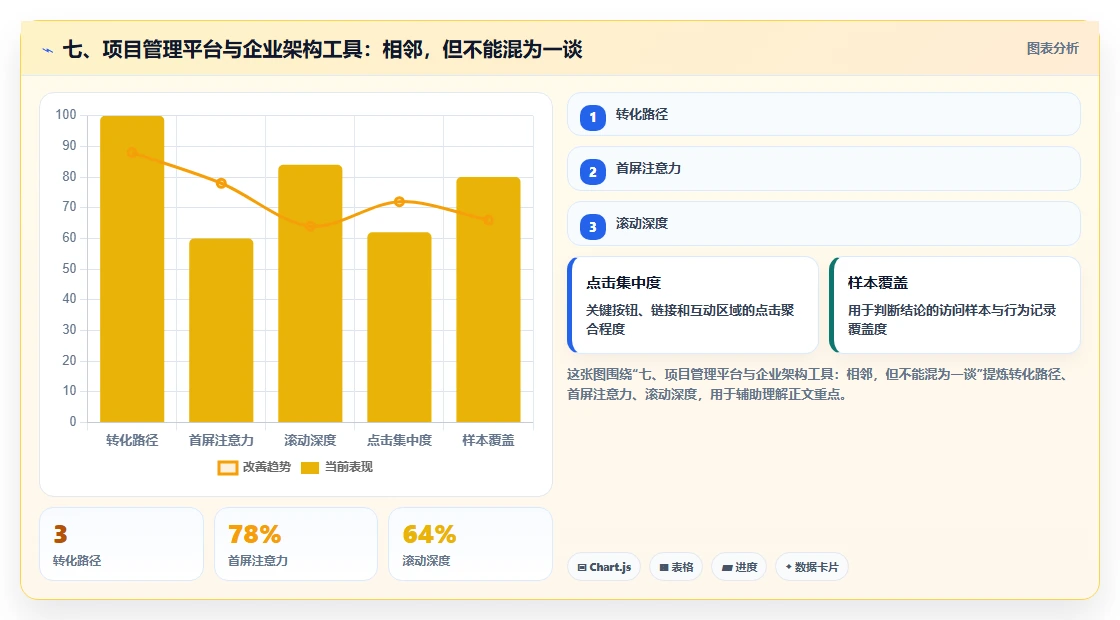Click the Chart.js tag

(604, 567)
